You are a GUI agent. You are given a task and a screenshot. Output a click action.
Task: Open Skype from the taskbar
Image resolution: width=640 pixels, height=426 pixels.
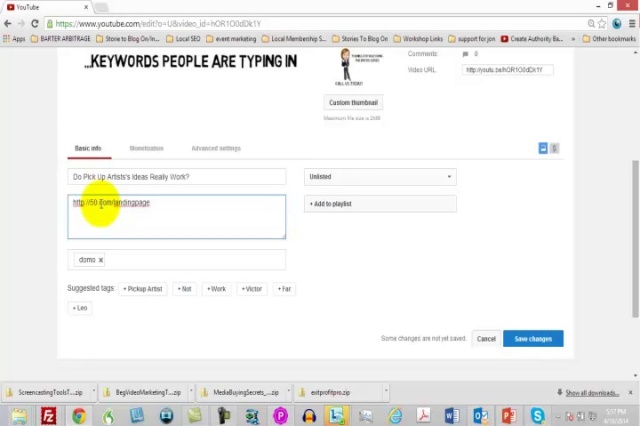pos(538,416)
